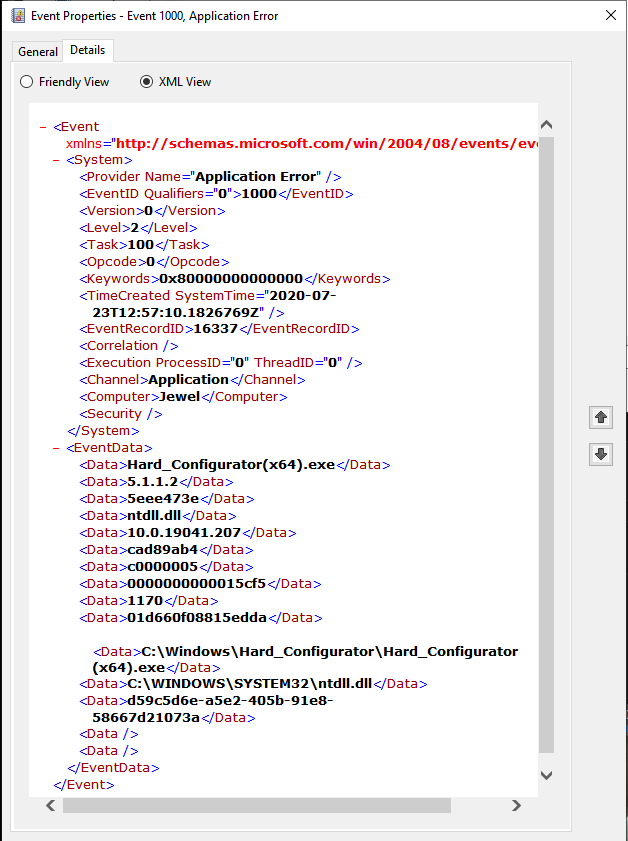Viewport: 628px width, 841px height.
Task: Click the Version 0 line
Action: click(152, 211)
